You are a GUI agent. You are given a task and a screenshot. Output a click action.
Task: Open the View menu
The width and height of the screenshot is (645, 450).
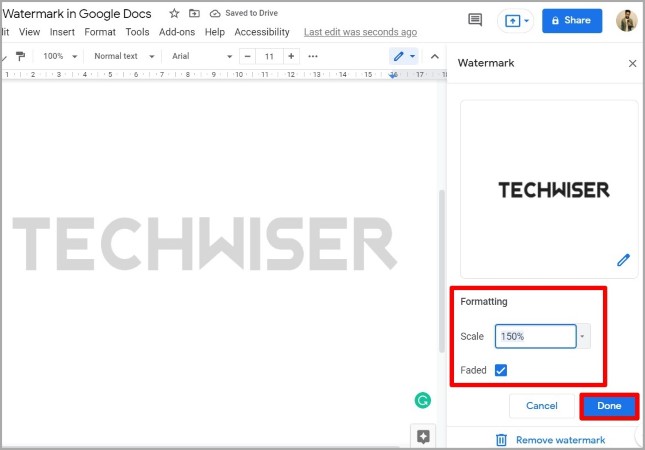click(x=29, y=32)
